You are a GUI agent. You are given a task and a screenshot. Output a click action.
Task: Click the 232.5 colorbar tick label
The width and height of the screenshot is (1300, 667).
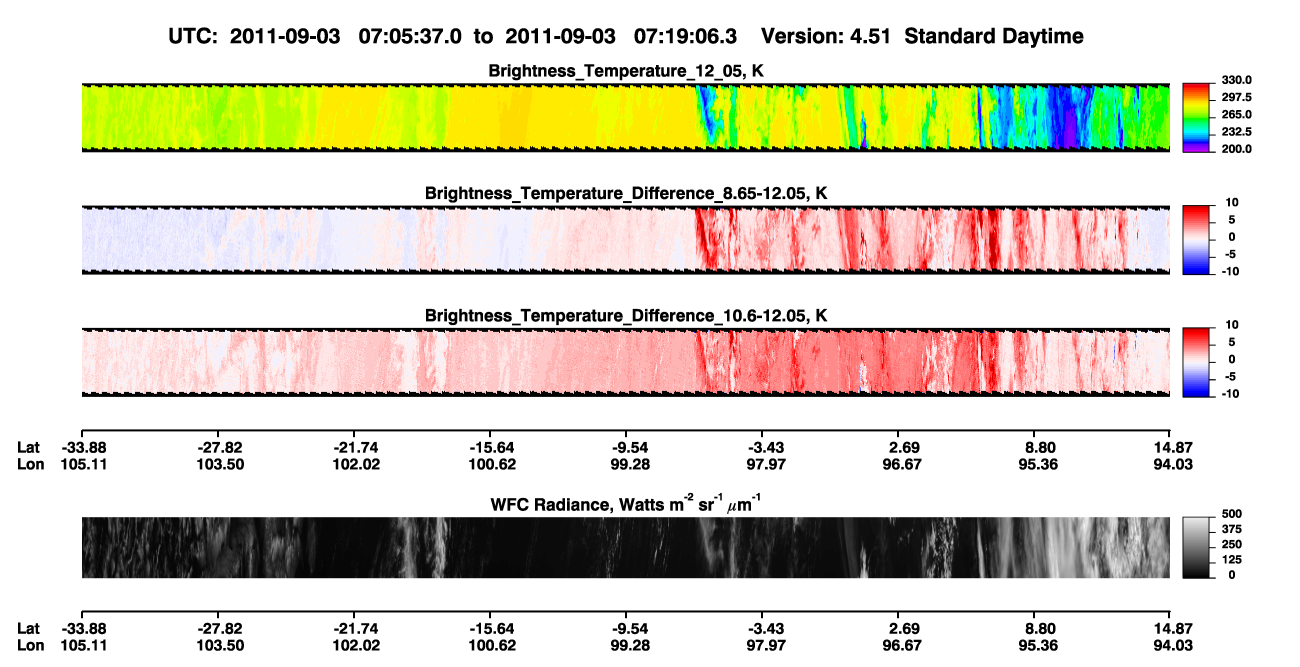click(x=1237, y=131)
